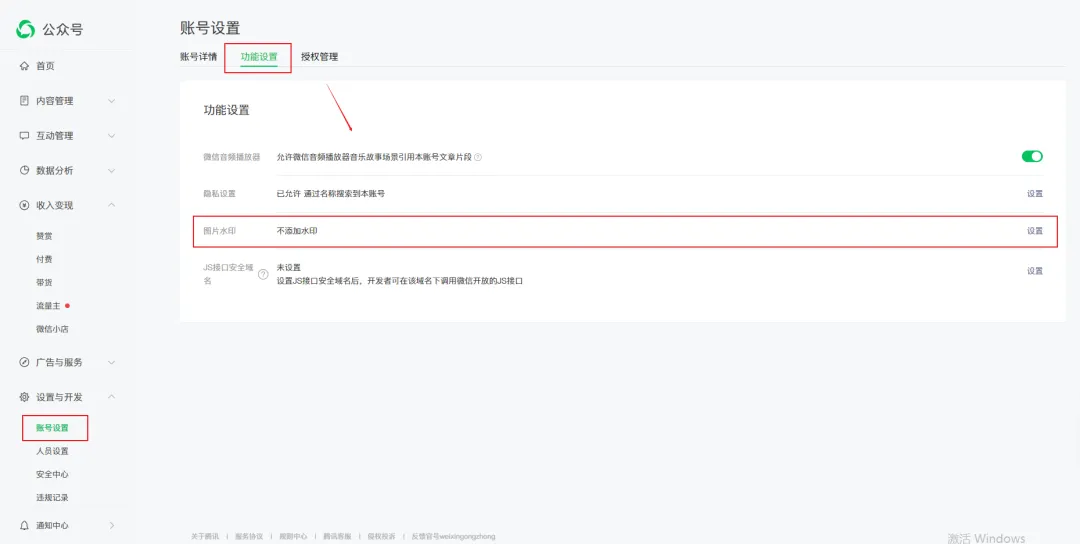Click the 内容管理 document icon

pyautogui.click(x=24, y=101)
